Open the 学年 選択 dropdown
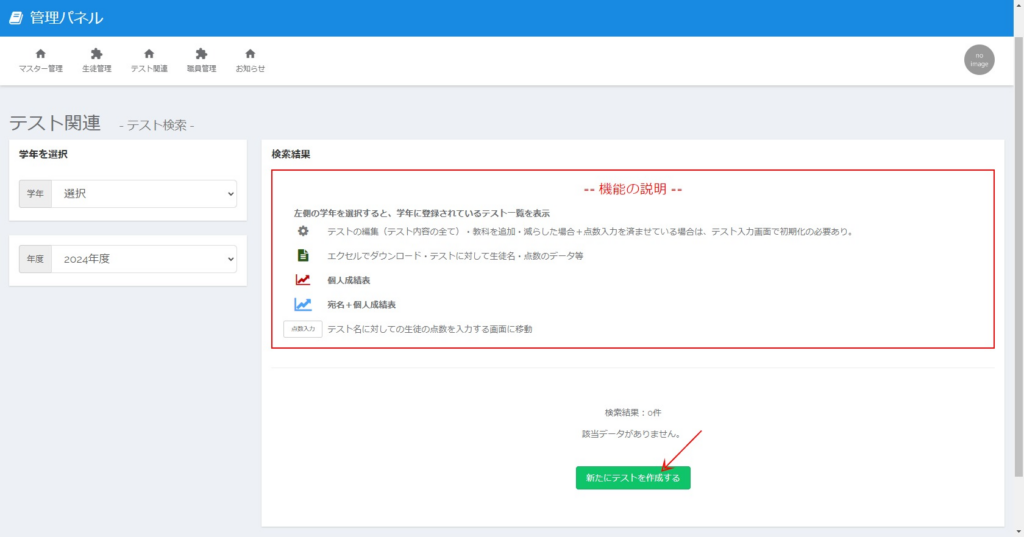Viewport: 1024px width, 537px height. tap(143, 193)
